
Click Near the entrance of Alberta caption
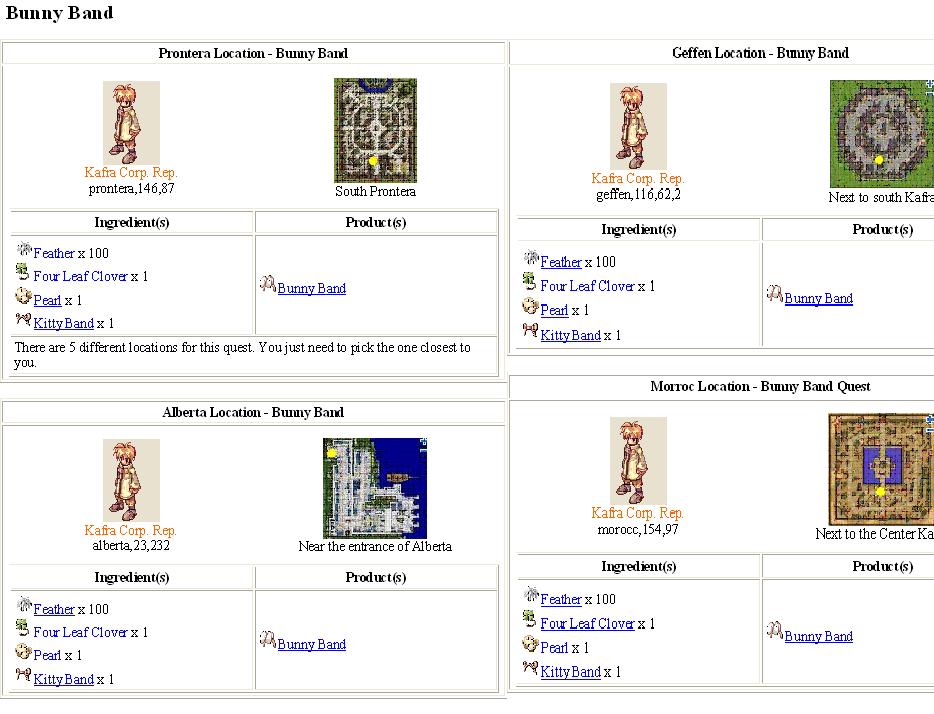pyautogui.click(x=375, y=546)
